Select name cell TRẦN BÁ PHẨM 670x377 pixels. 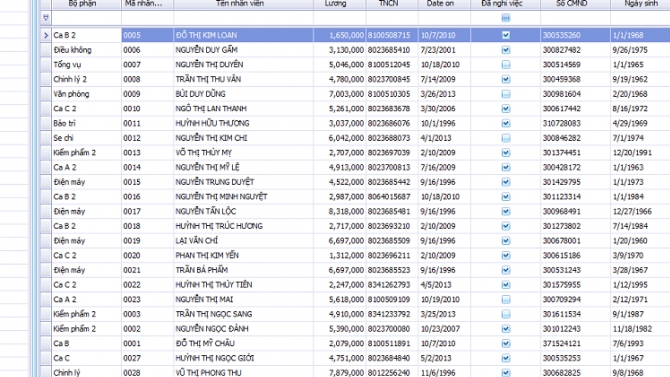click(x=244, y=270)
